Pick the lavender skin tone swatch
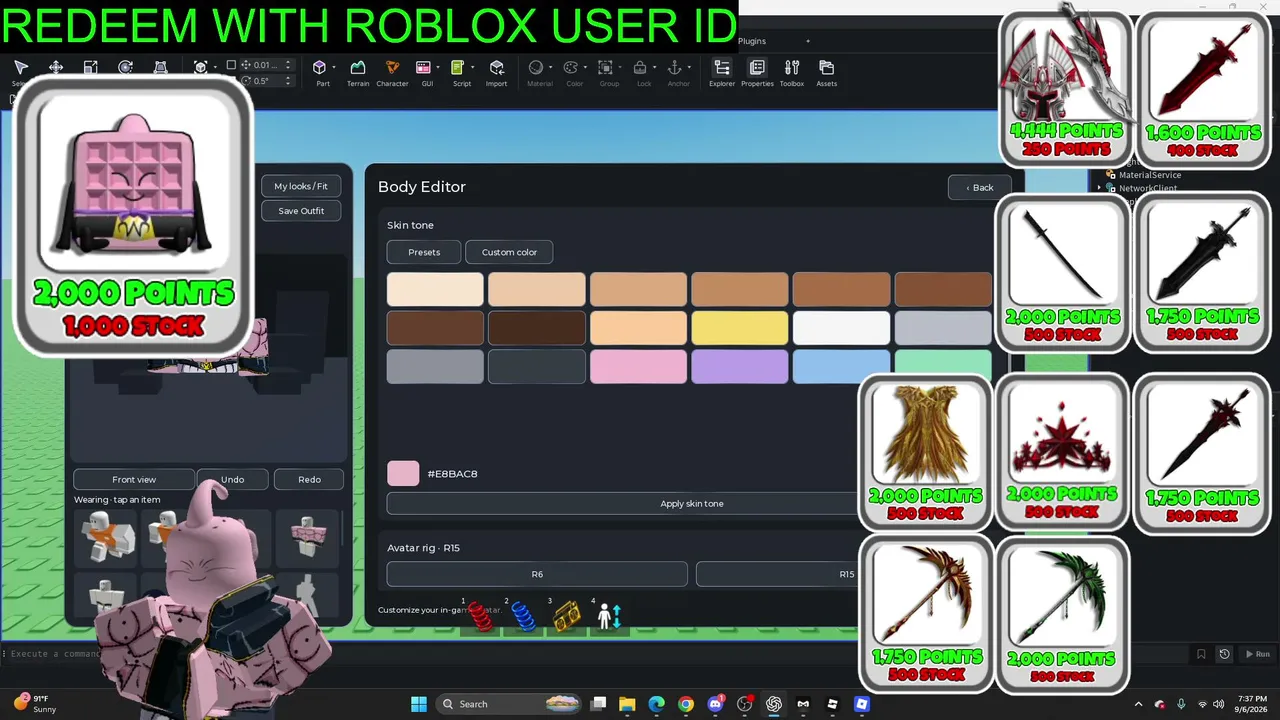1280x720 pixels. [740, 366]
